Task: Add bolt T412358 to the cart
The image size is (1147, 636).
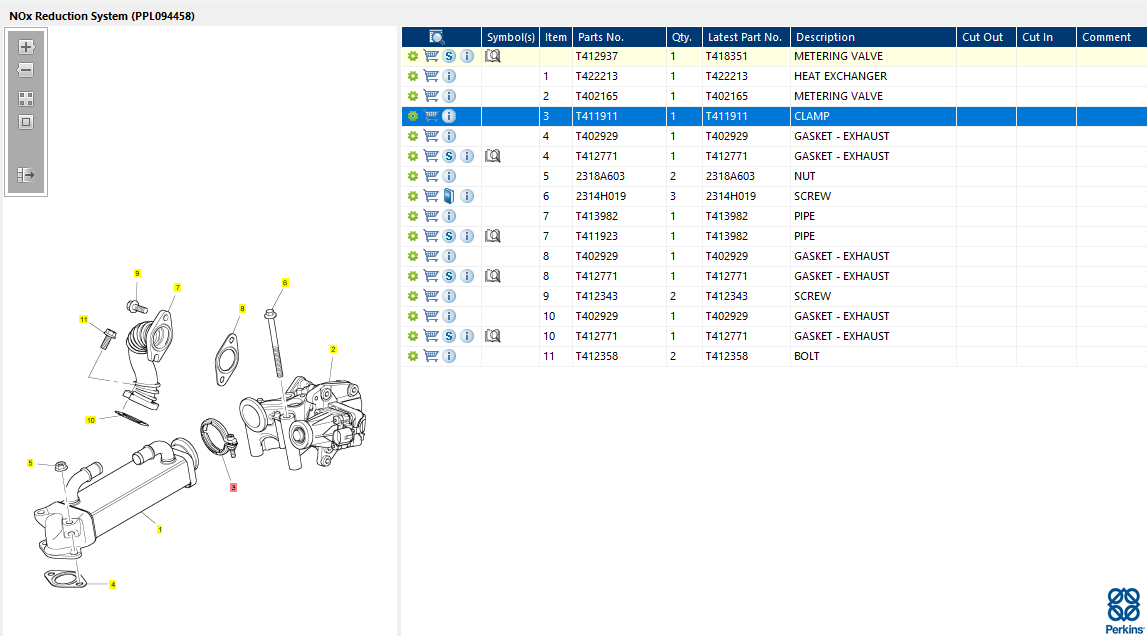Action: click(x=431, y=356)
